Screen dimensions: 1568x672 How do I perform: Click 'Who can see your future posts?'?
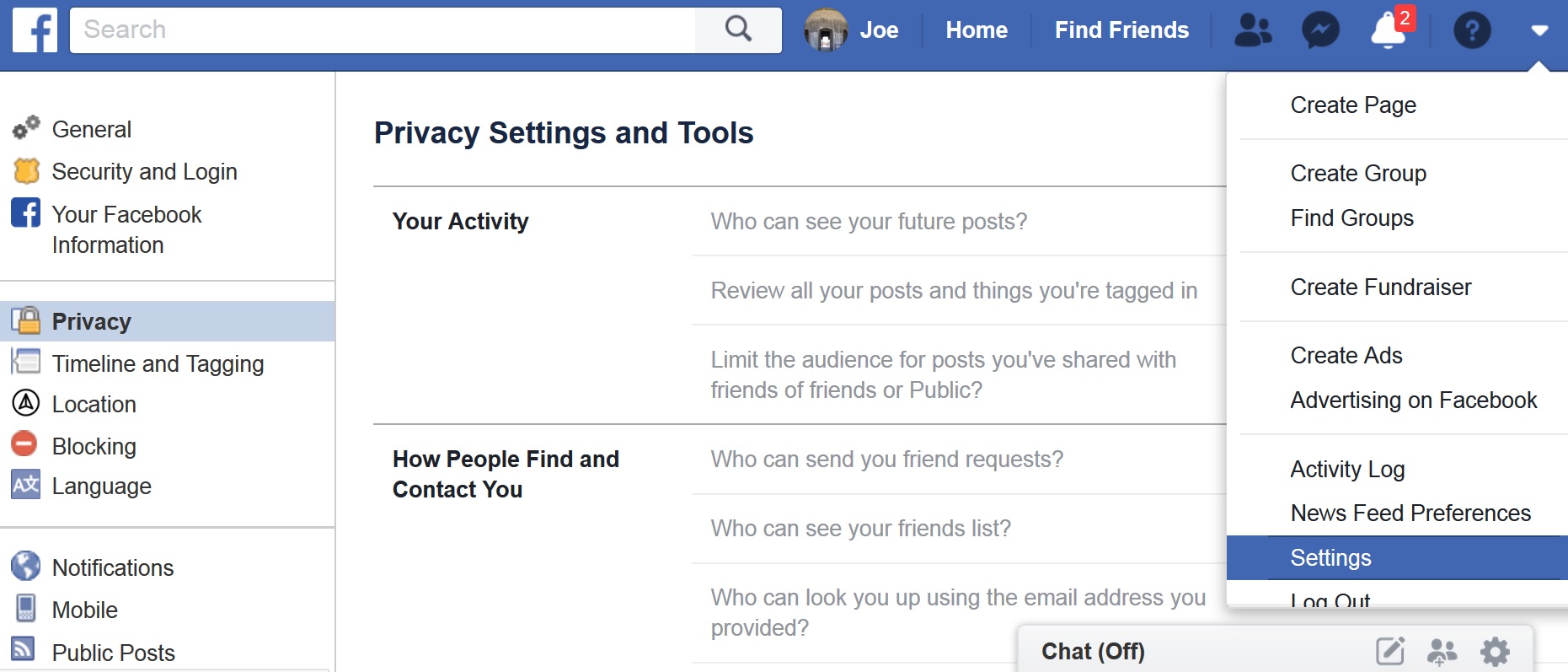click(869, 221)
